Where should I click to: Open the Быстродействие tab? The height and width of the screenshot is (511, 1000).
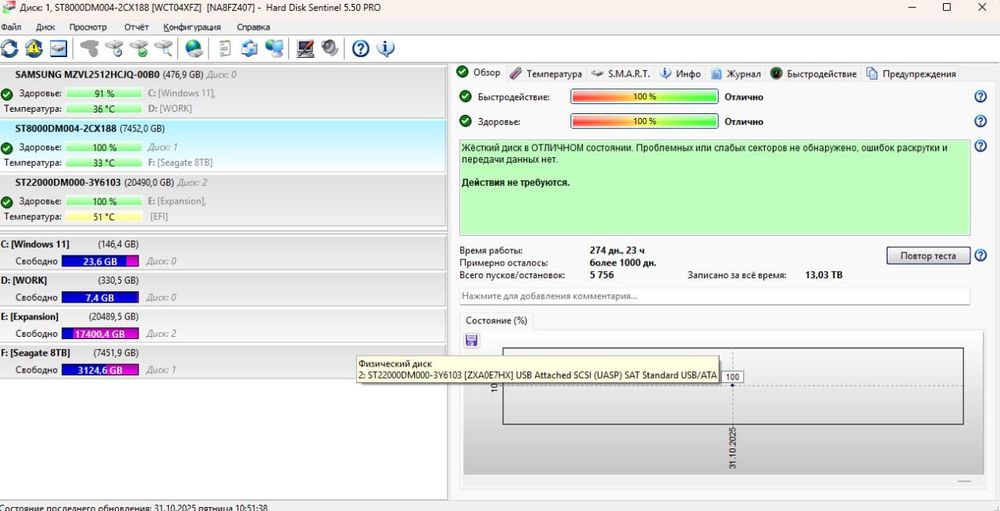tap(814, 73)
